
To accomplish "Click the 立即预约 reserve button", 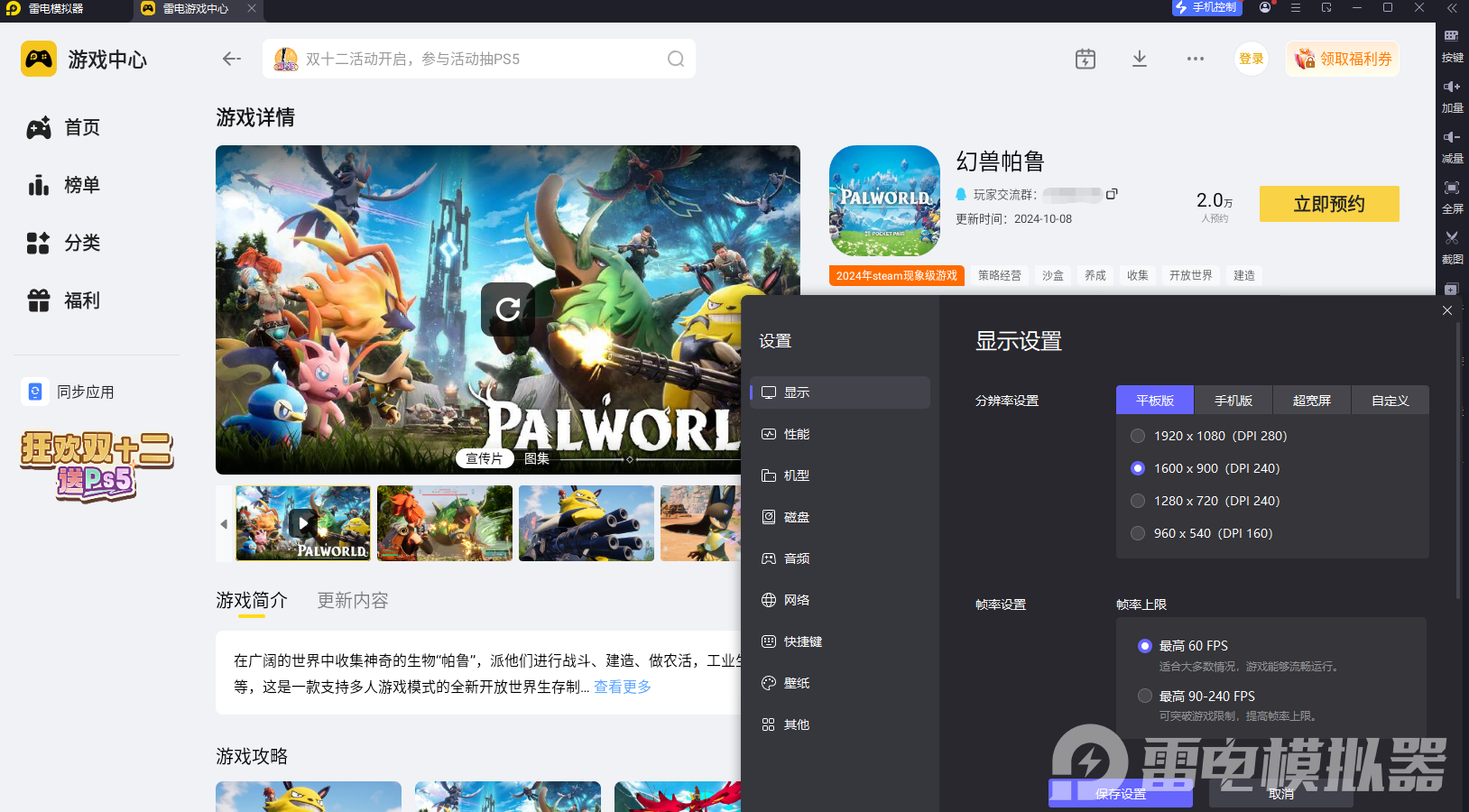I will point(1329,204).
